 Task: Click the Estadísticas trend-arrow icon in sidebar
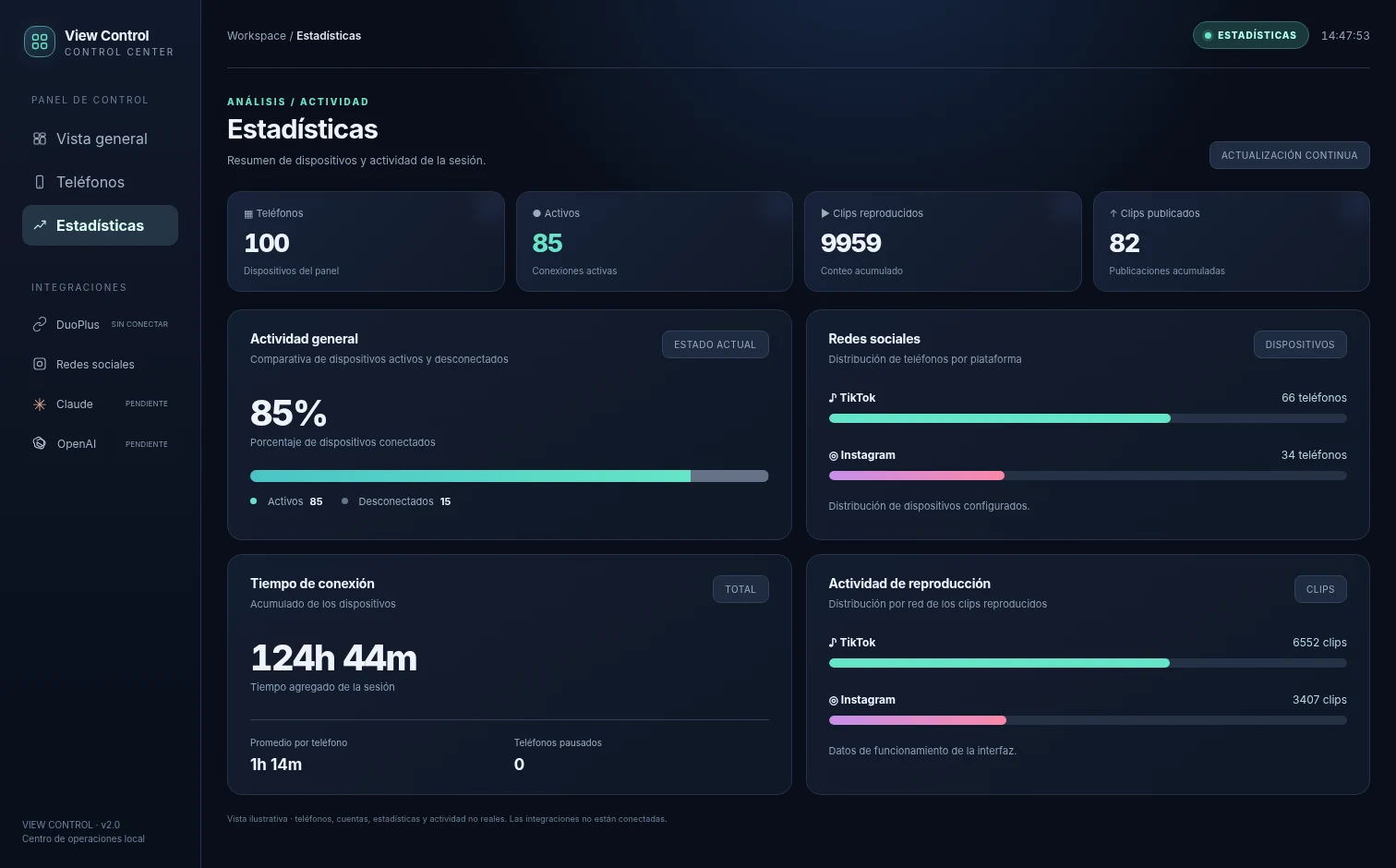[x=40, y=225]
